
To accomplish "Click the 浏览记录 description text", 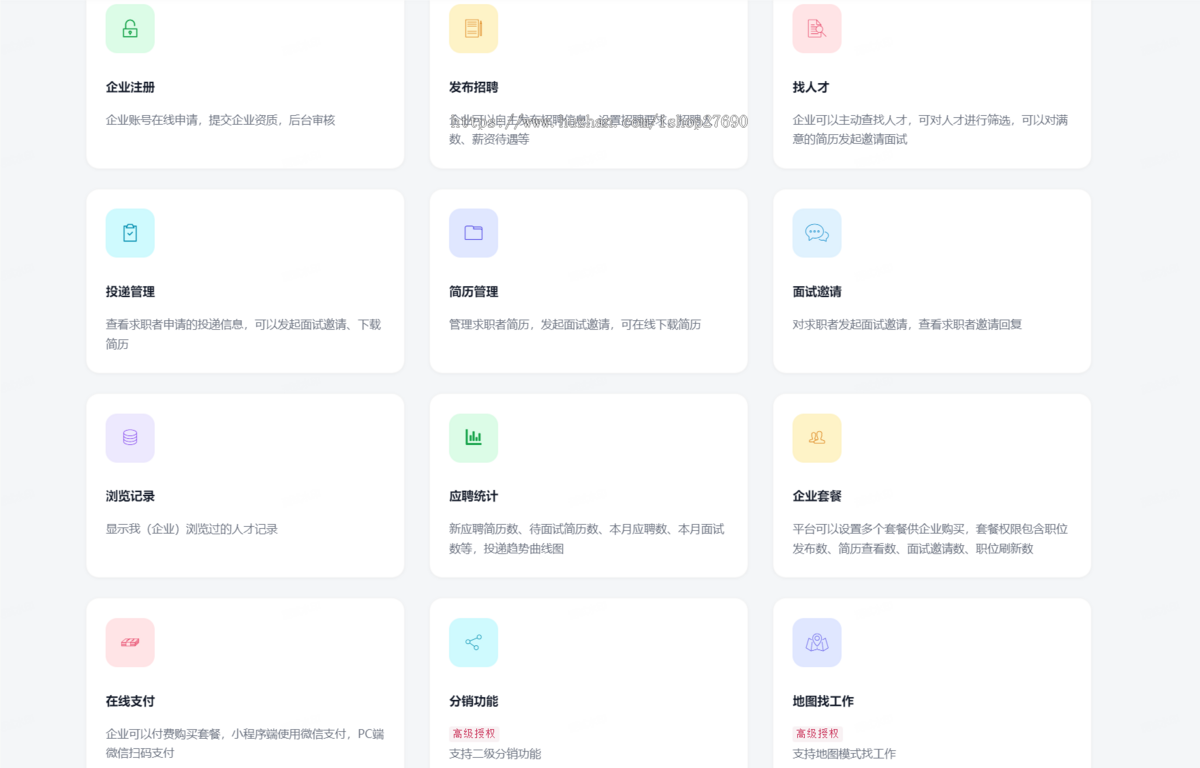I will [x=192, y=529].
